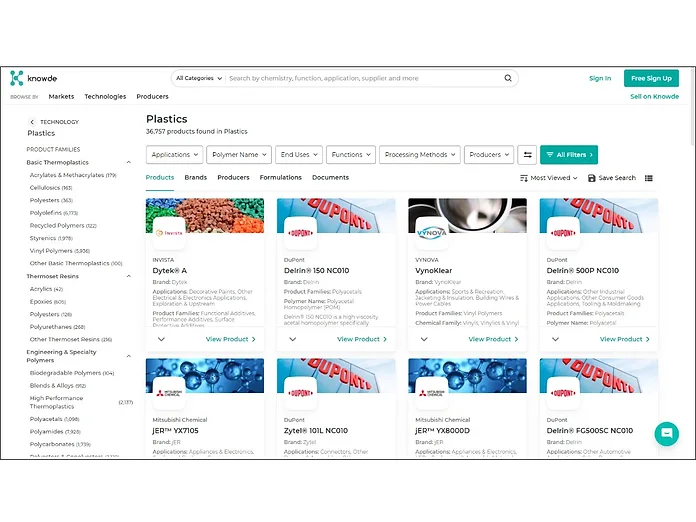The width and height of the screenshot is (696, 522).
Task: Click DuPont logo on Delrin 500P NC010 card
Action: pyautogui.click(x=563, y=233)
